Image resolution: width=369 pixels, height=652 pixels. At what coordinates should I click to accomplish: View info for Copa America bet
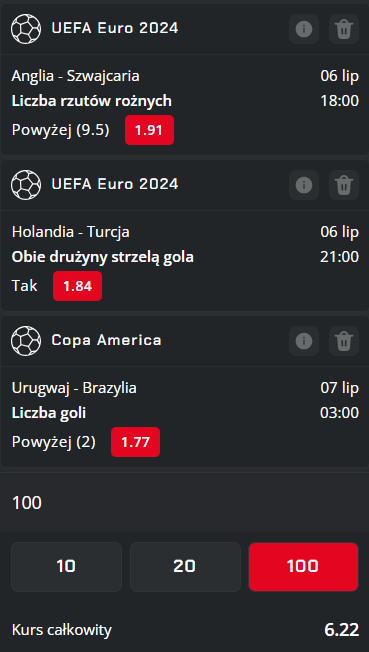pyautogui.click(x=304, y=341)
